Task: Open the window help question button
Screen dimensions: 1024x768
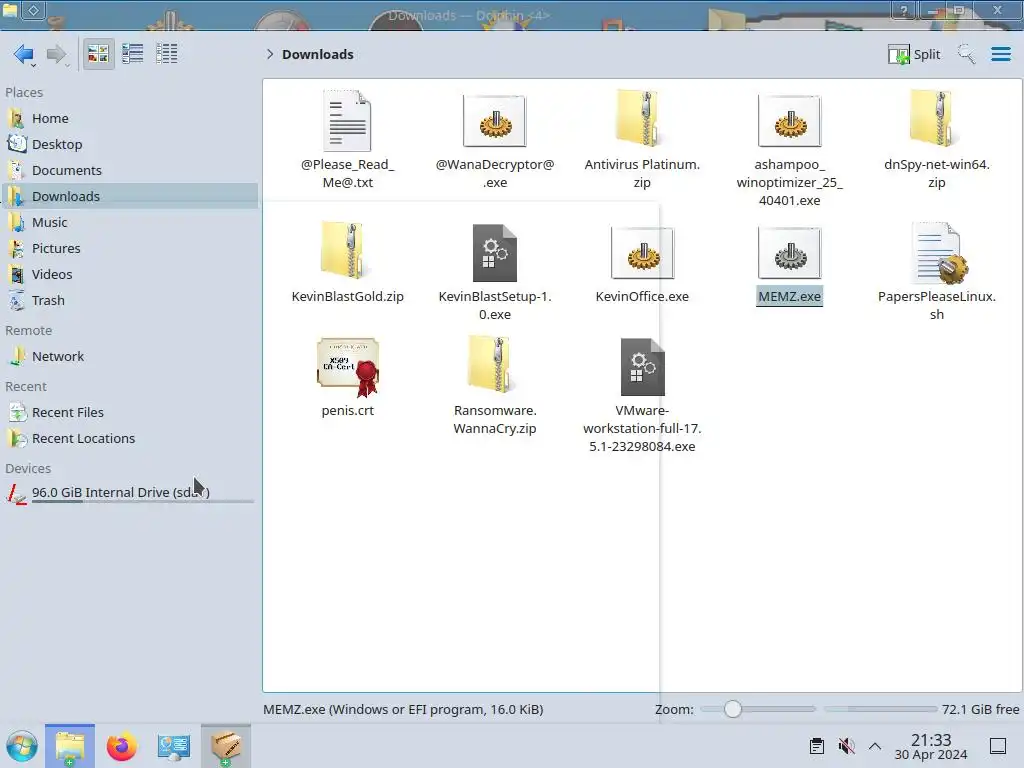Action: click(904, 10)
